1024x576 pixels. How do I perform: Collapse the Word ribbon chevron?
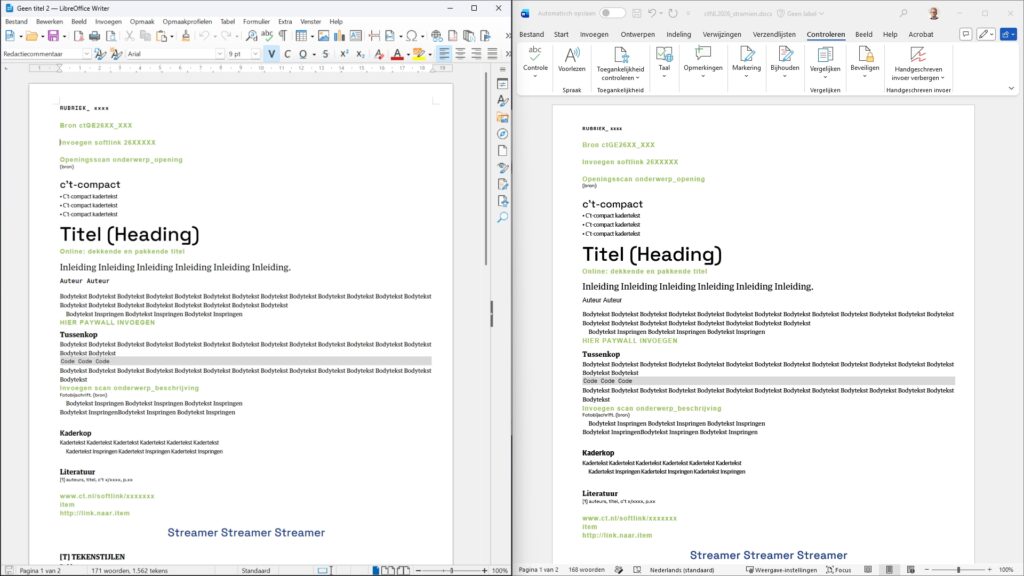click(1011, 88)
